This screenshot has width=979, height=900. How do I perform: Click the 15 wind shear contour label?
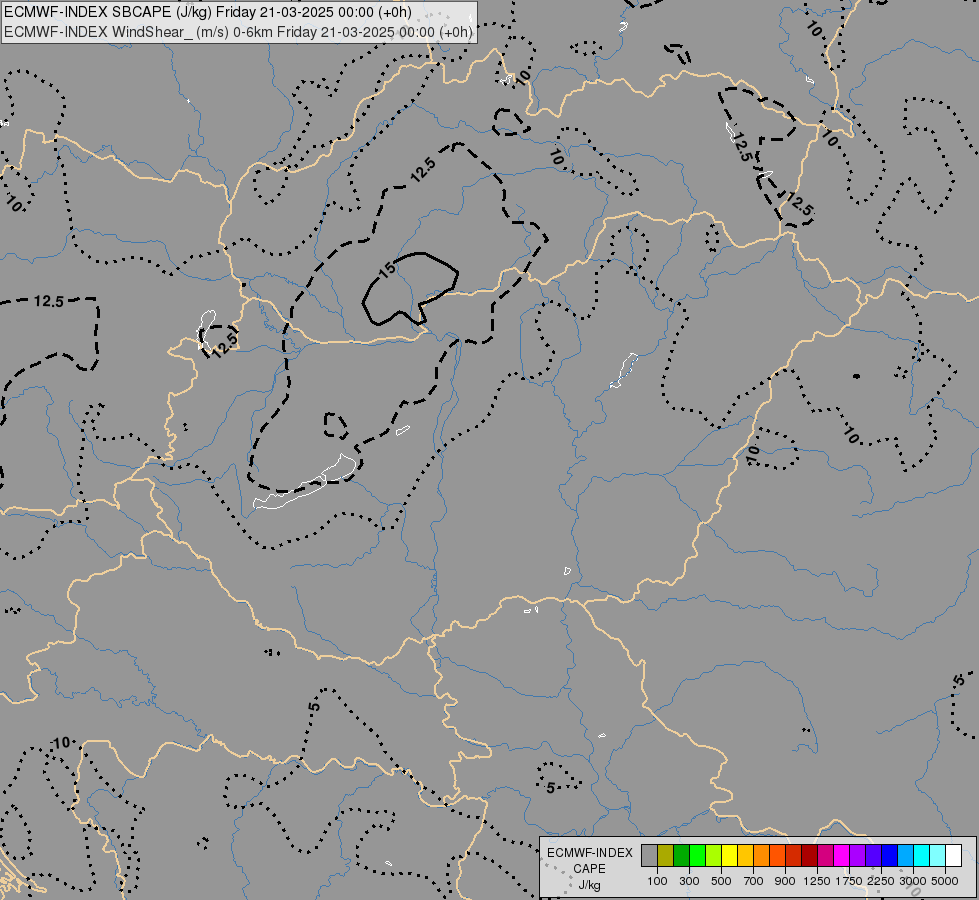tap(386, 270)
